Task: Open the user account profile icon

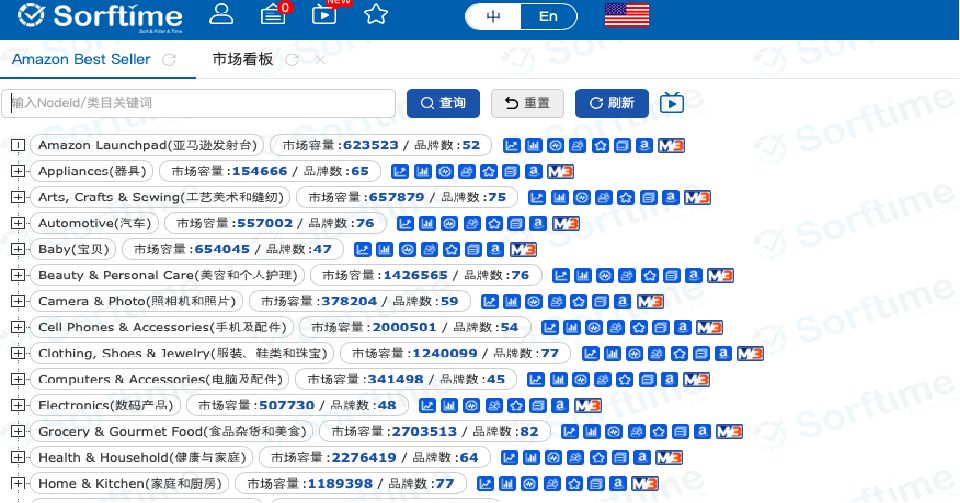Action: tap(220, 13)
